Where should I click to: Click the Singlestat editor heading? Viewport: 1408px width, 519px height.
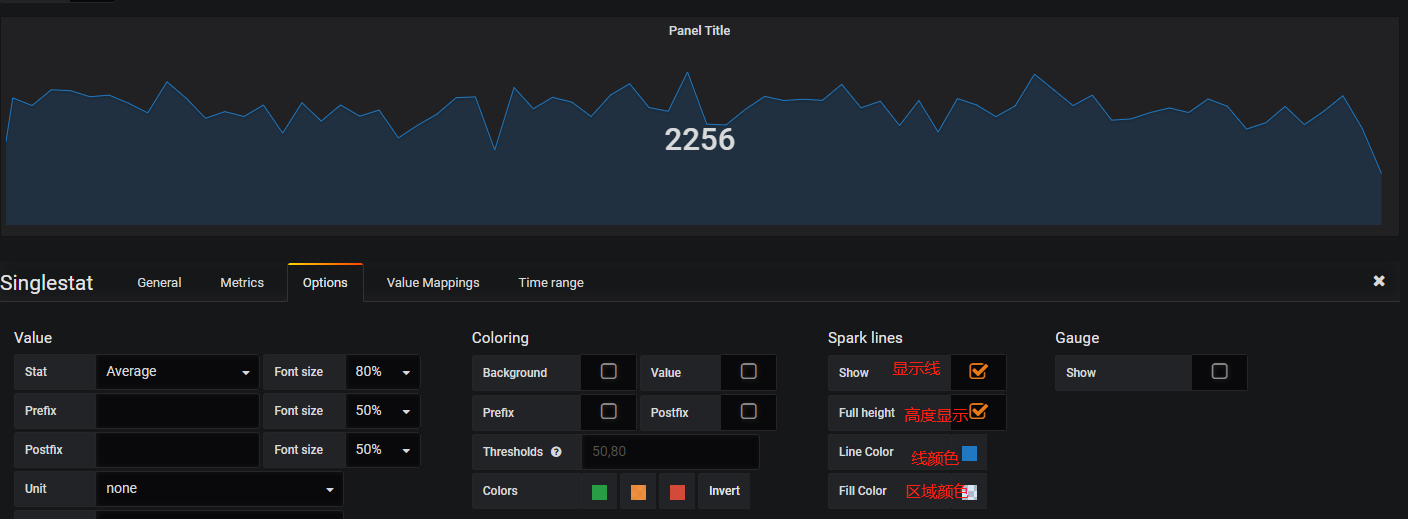click(x=47, y=283)
